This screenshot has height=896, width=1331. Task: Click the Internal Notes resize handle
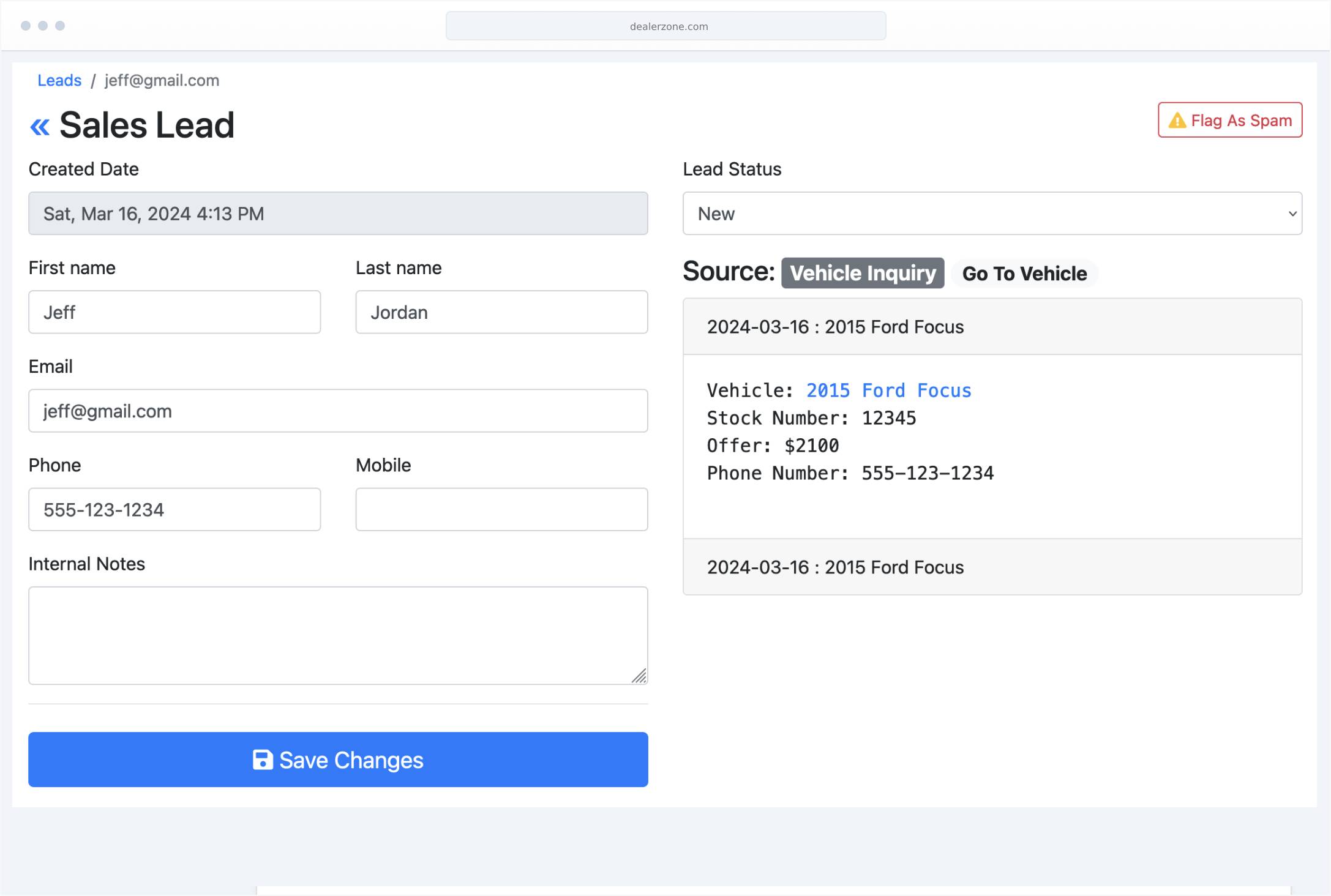click(x=639, y=676)
